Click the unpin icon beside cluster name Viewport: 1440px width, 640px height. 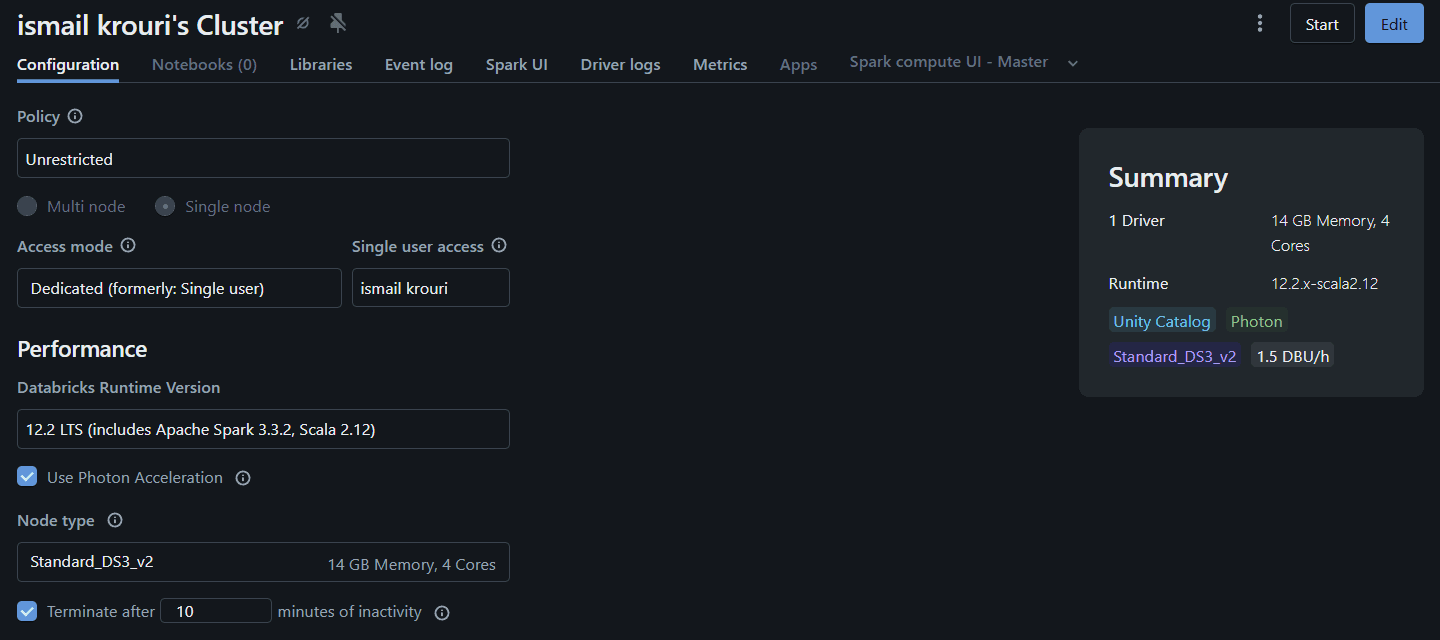(338, 23)
